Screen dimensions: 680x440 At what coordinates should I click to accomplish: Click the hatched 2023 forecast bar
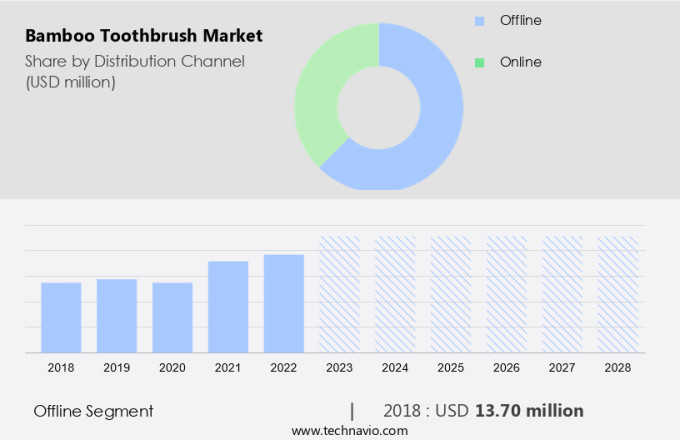(x=339, y=294)
